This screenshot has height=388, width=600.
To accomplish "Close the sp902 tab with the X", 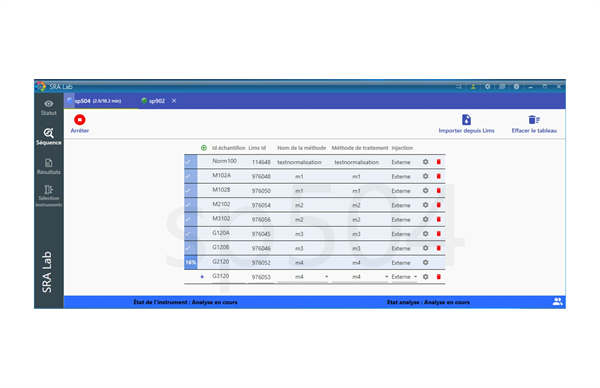I will pyautogui.click(x=174, y=101).
